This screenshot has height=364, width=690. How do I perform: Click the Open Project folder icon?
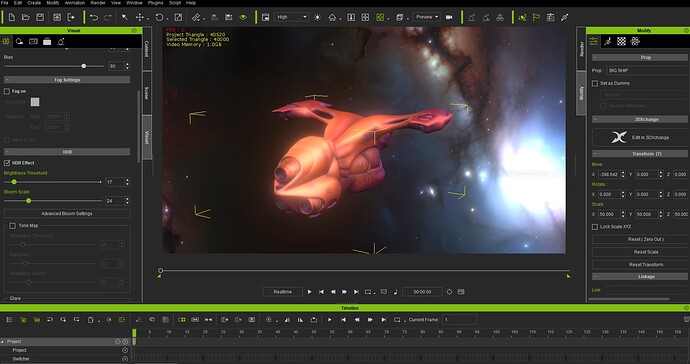[26, 17]
